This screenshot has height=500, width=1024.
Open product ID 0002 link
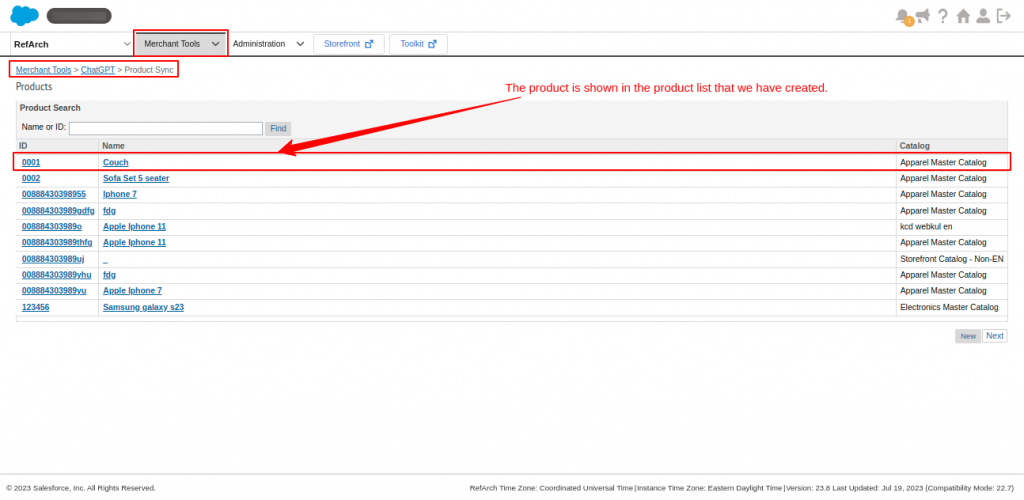[x=31, y=178]
